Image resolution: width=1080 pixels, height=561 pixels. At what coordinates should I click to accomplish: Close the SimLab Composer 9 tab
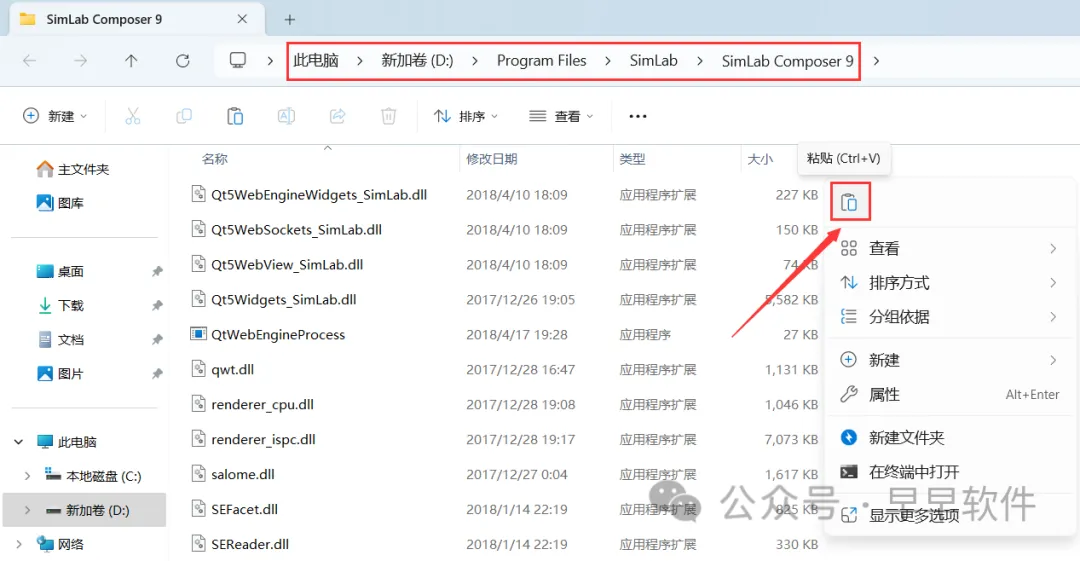click(242, 19)
